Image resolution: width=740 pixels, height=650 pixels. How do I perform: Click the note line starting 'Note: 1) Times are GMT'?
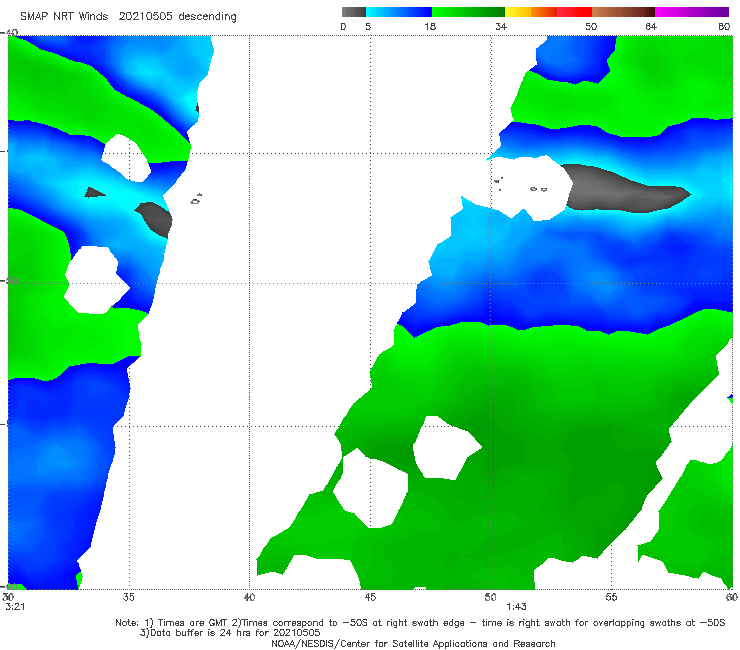(x=420, y=623)
